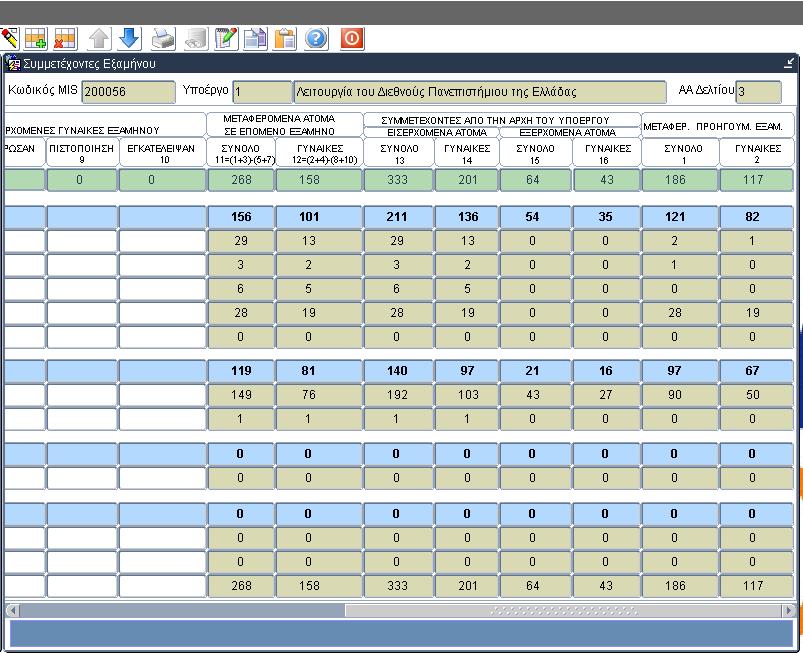Click the bottom row cell showing 117
803x653 pixels.
click(x=756, y=586)
